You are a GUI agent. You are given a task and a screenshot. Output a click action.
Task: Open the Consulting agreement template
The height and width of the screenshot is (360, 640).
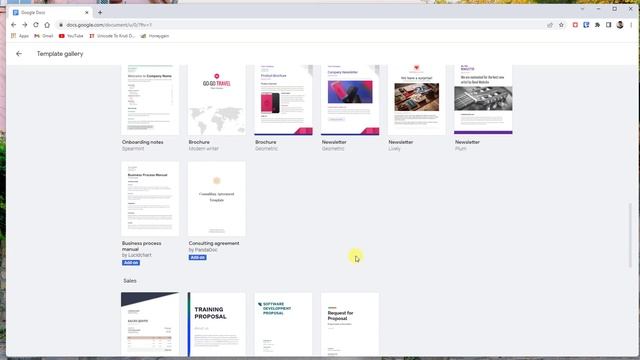click(217, 199)
